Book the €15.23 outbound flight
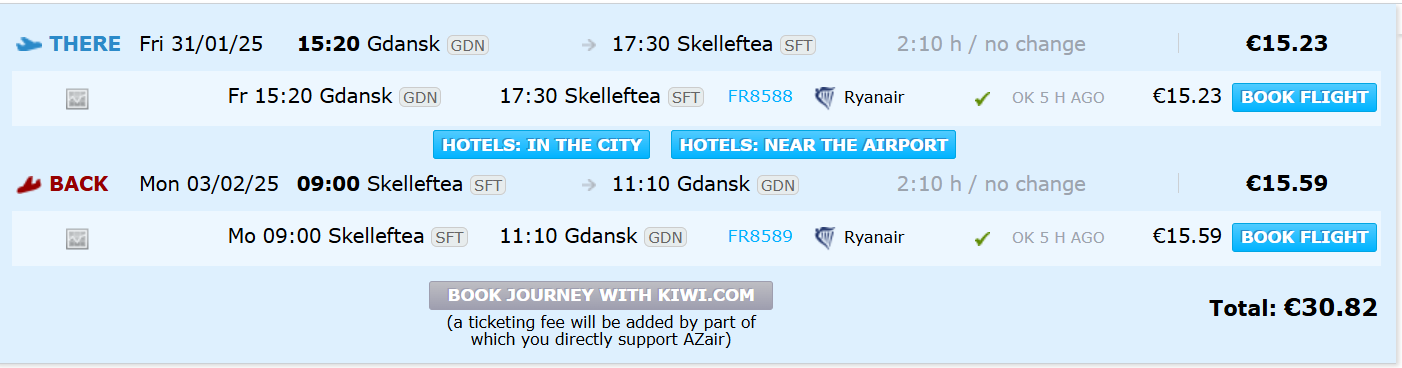This screenshot has width=1402, height=368. point(1304,97)
